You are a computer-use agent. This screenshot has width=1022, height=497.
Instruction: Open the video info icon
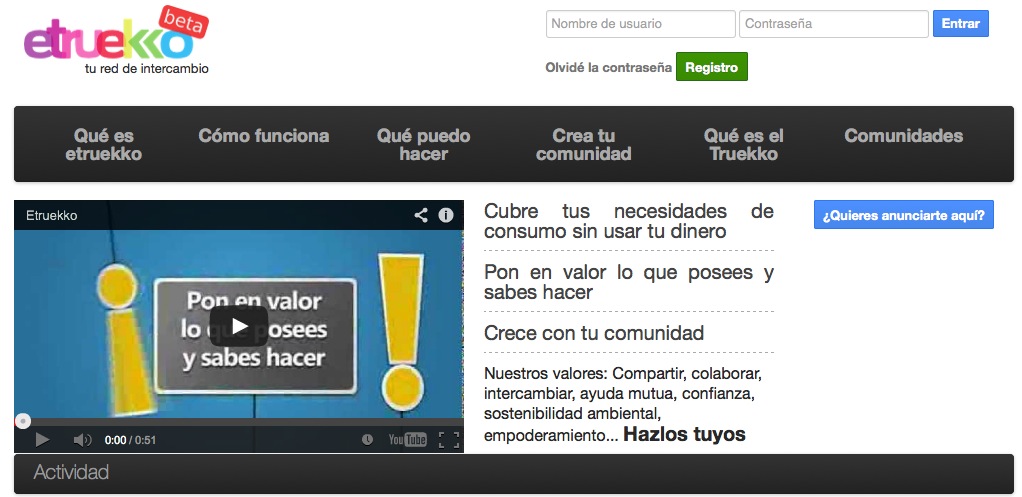coord(446,215)
